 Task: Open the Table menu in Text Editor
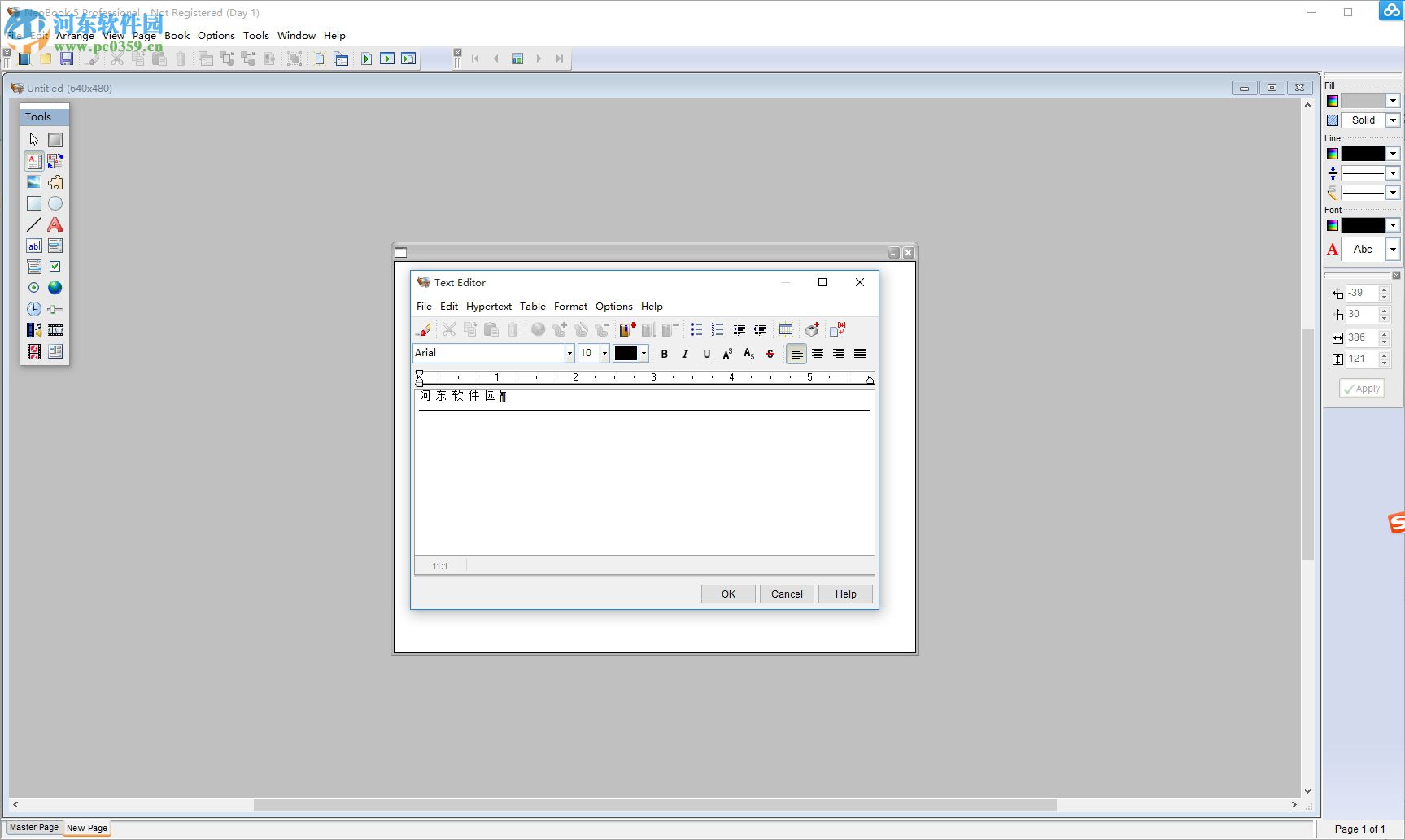point(533,307)
